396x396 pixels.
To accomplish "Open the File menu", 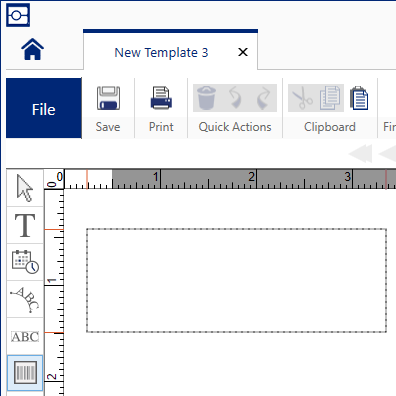I will pyautogui.click(x=44, y=108).
